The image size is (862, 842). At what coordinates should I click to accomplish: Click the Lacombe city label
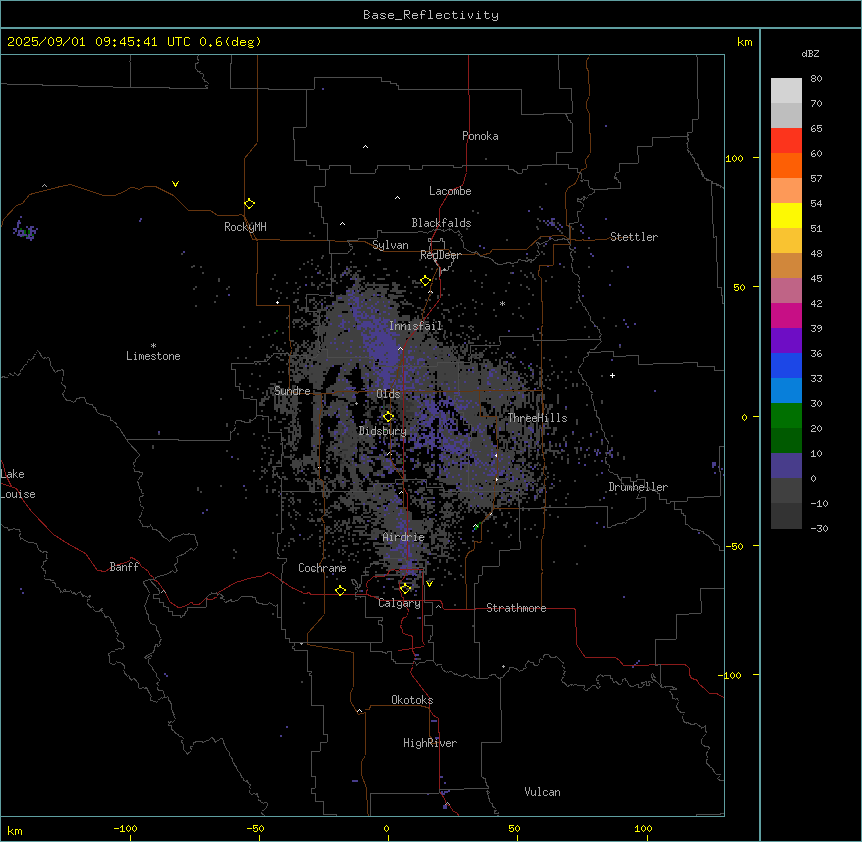450,191
